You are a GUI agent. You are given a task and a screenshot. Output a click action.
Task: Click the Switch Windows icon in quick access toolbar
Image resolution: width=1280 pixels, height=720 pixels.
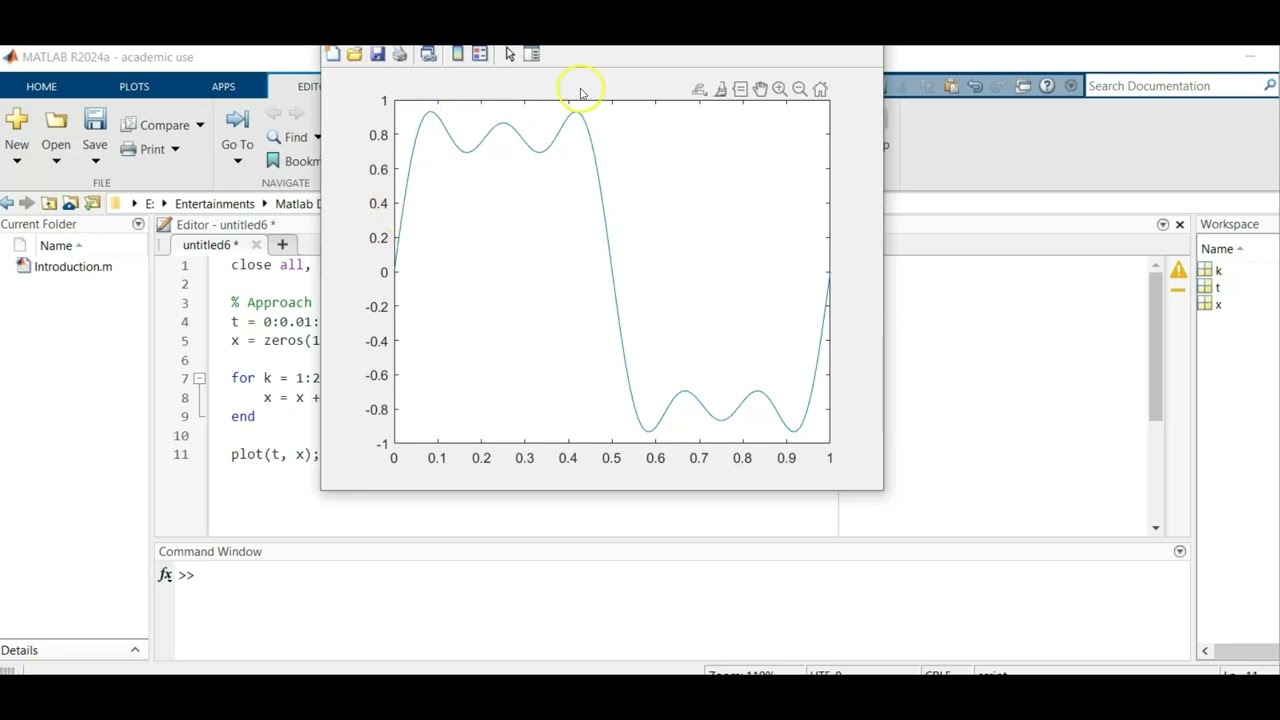click(1023, 86)
